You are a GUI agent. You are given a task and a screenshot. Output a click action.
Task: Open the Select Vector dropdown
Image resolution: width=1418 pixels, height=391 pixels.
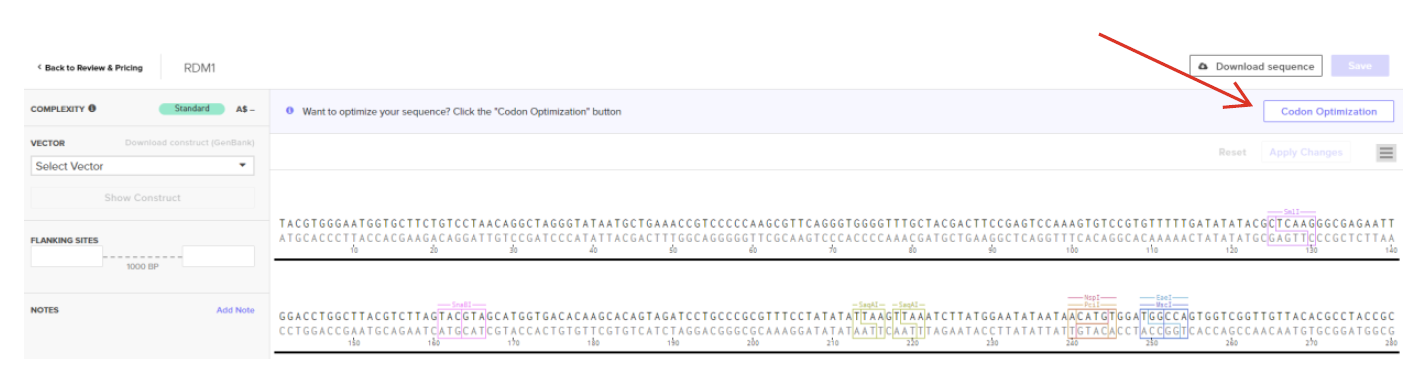[x=142, y=166]
